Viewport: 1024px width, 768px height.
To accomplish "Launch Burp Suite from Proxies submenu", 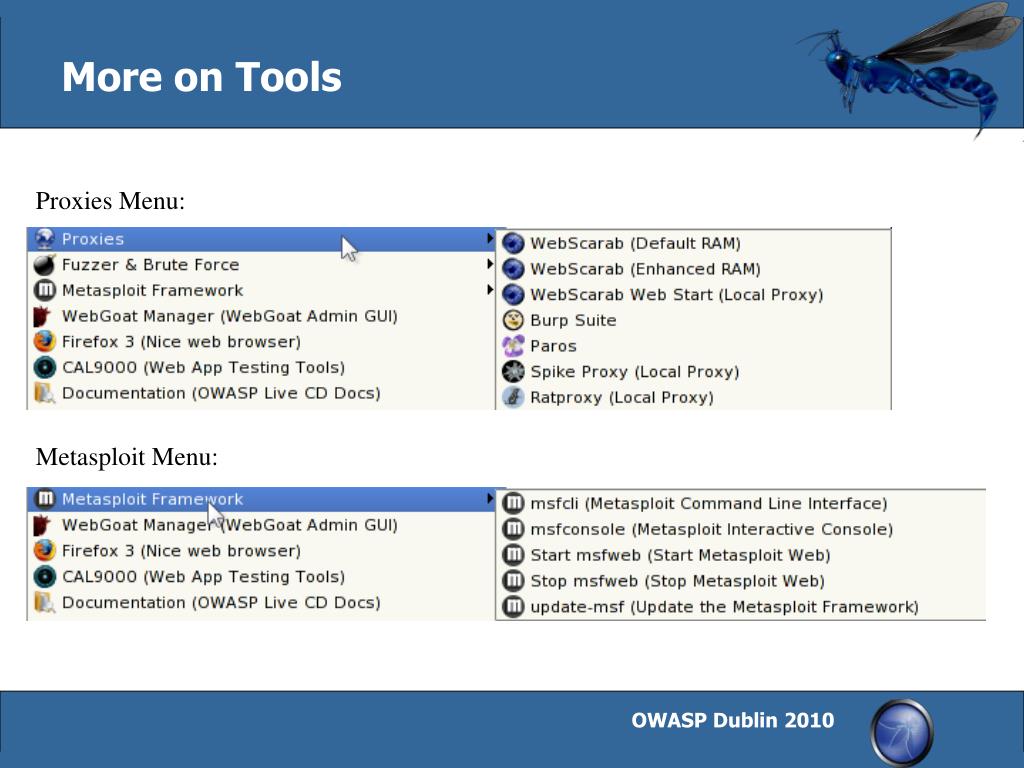I will [694, 320].
